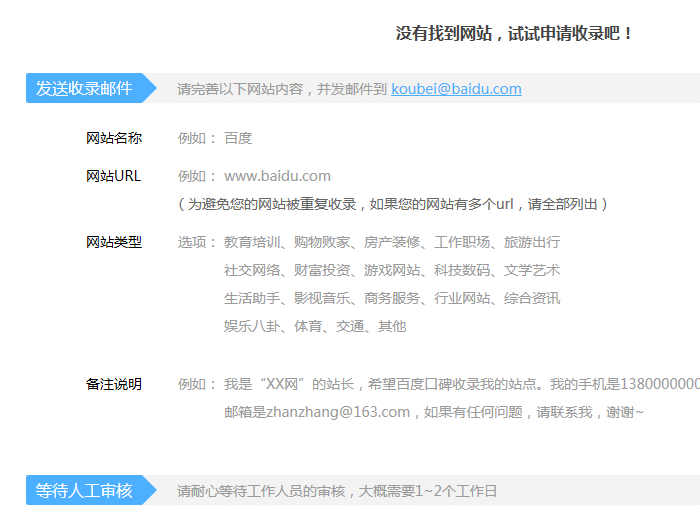The image size is (700, 531).
Task: Click the 网站名称 field label
Action: [x=114, y=138]
